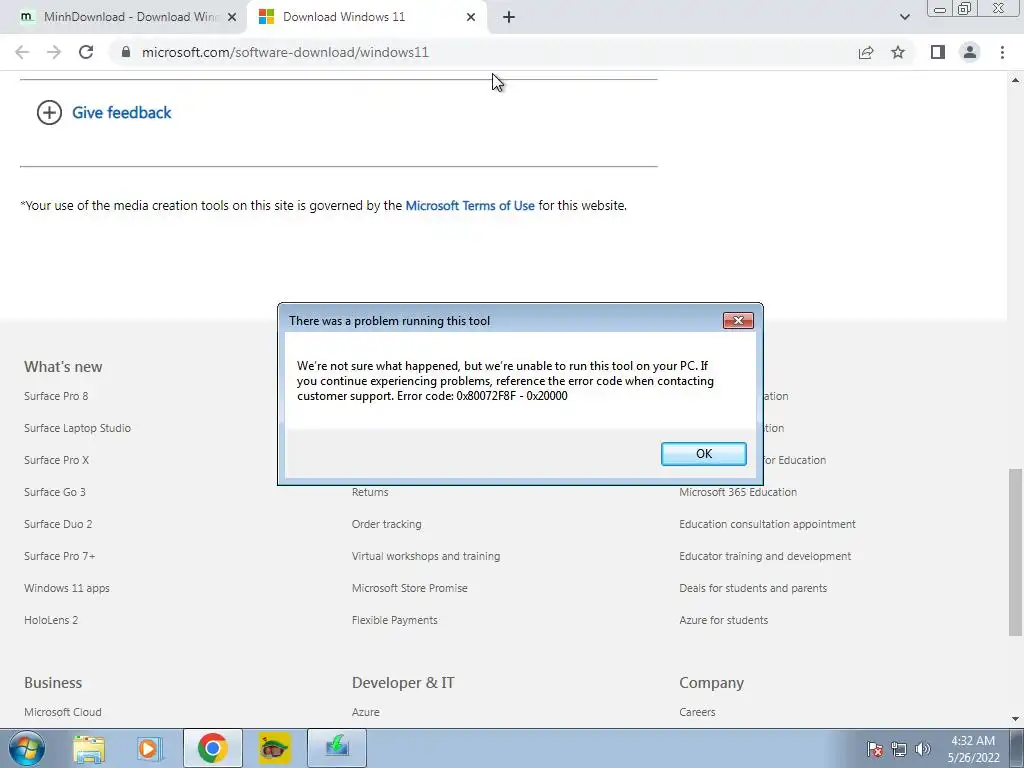Open the Windows Start orb
Image resolution: width=1024 pixels, height=768 pixels.
click(27, 748)
